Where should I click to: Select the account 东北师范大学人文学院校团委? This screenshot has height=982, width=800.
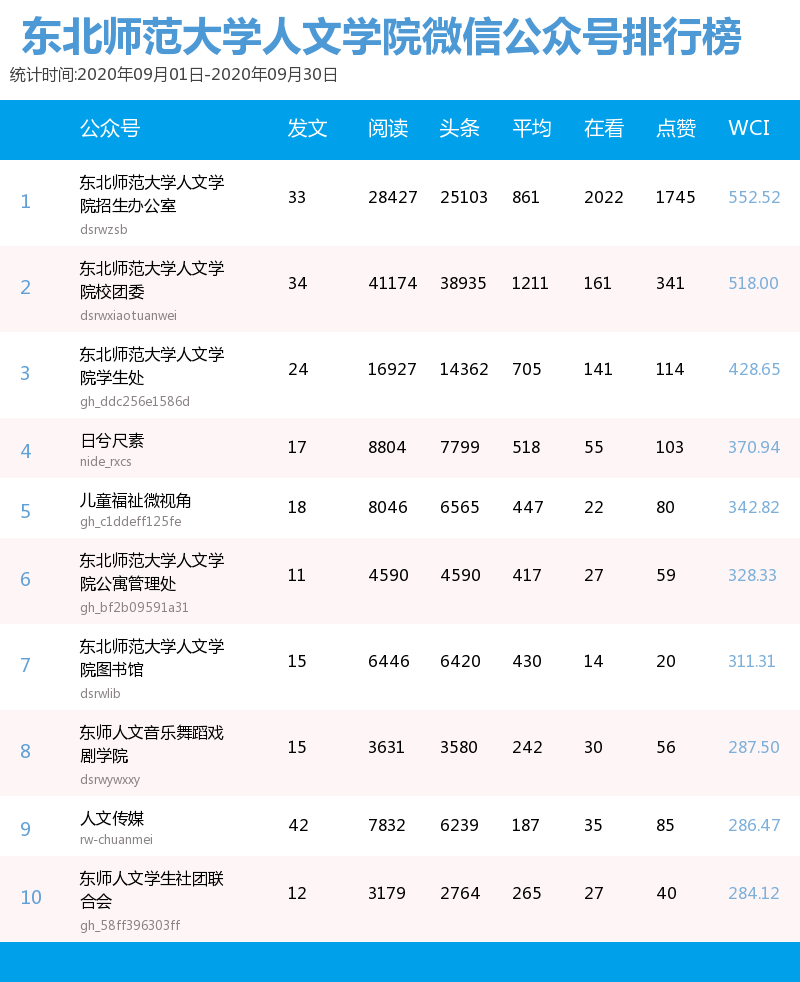[x=152, y=280]
